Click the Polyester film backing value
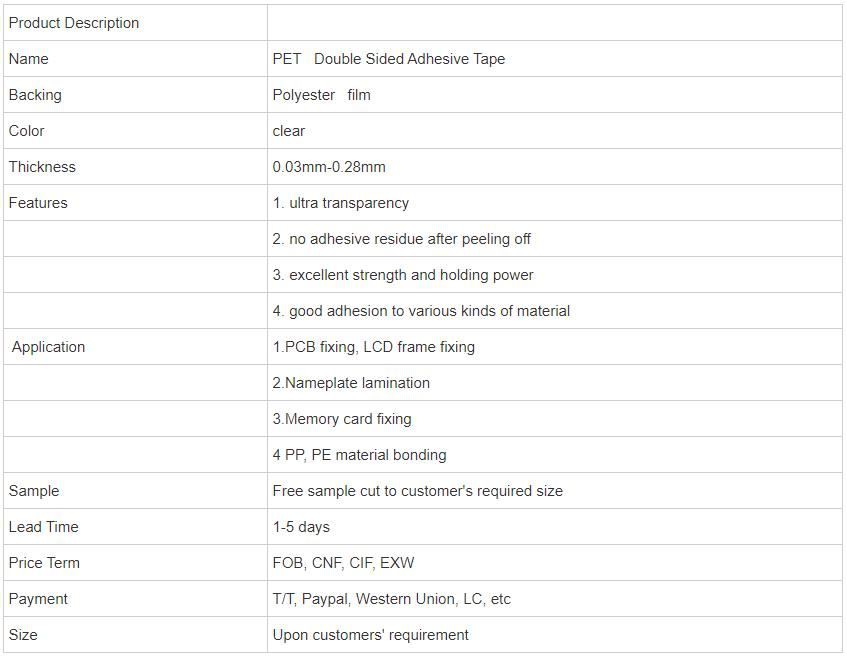 point(321,95)
